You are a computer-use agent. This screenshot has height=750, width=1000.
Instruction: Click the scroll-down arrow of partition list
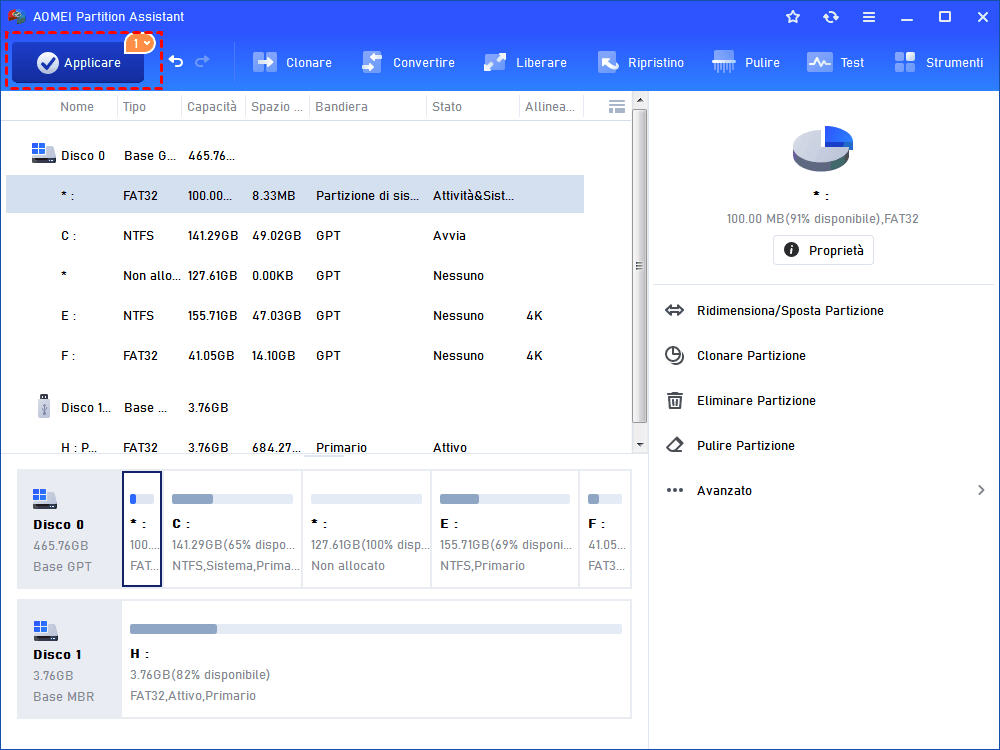(x=640, y=445)
